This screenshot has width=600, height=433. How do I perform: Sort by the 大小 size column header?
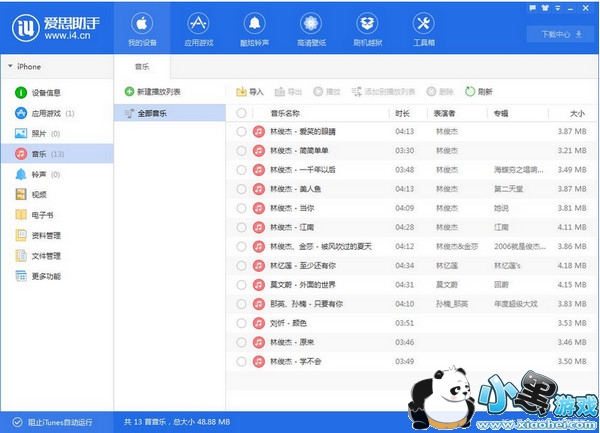click(x=577, y=113)
